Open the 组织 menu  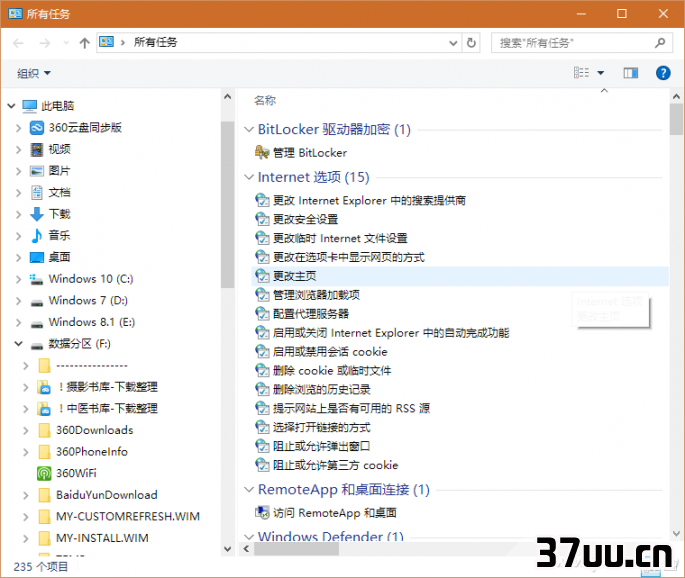pos(34,73)
